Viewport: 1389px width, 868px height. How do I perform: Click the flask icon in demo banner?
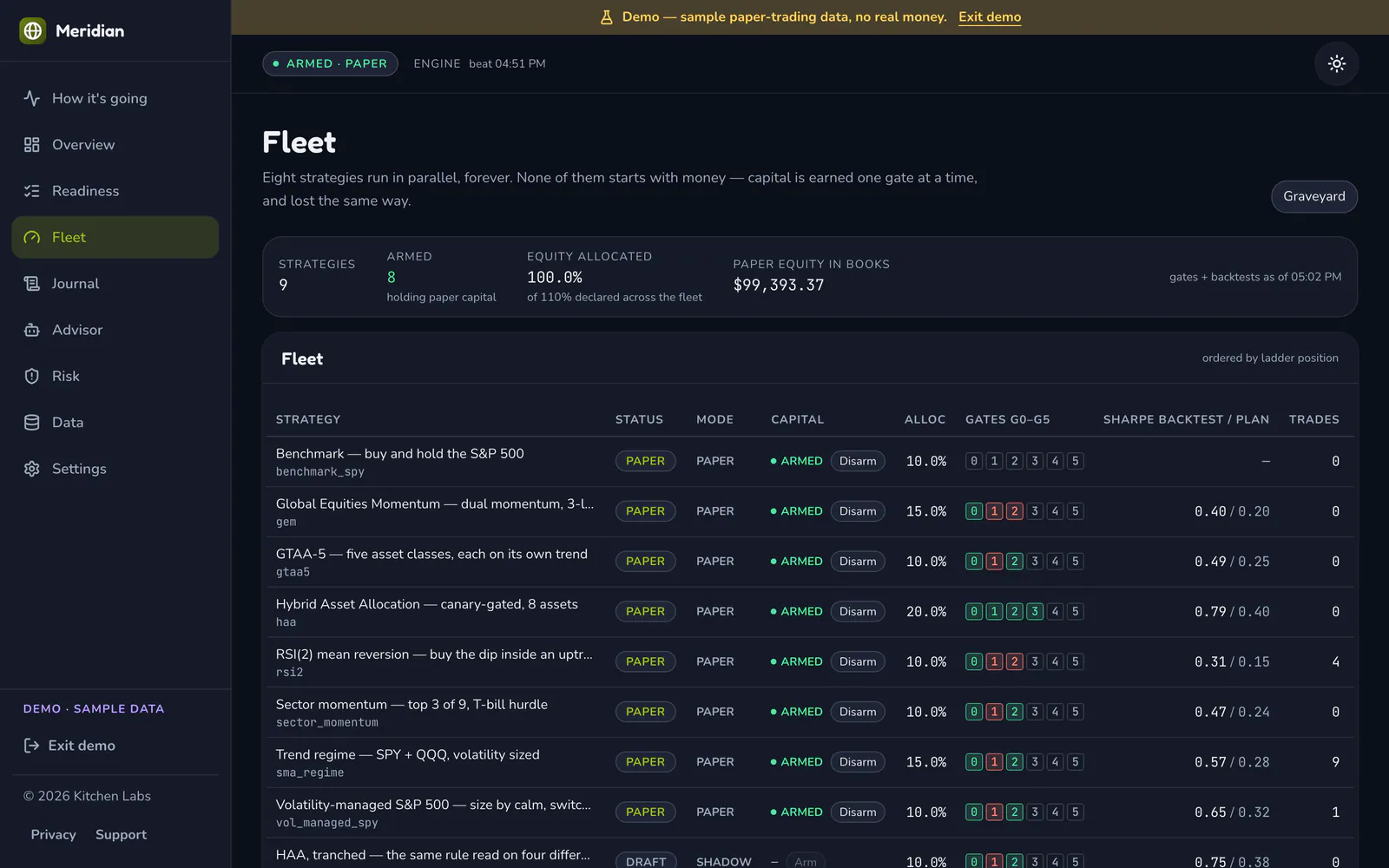607,17
